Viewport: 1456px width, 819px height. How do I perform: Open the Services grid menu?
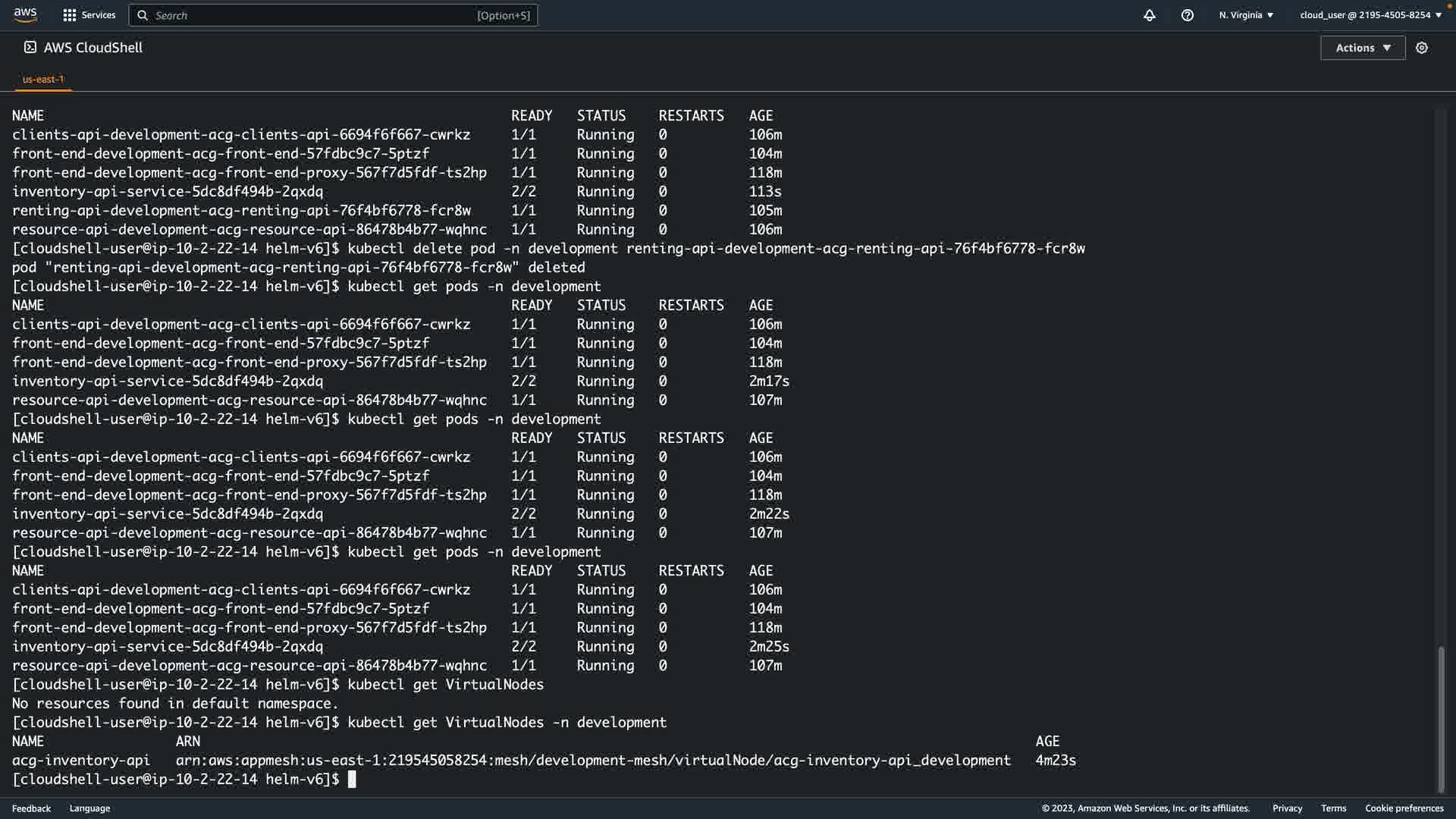pyautogui.click(x=70, y=15)
